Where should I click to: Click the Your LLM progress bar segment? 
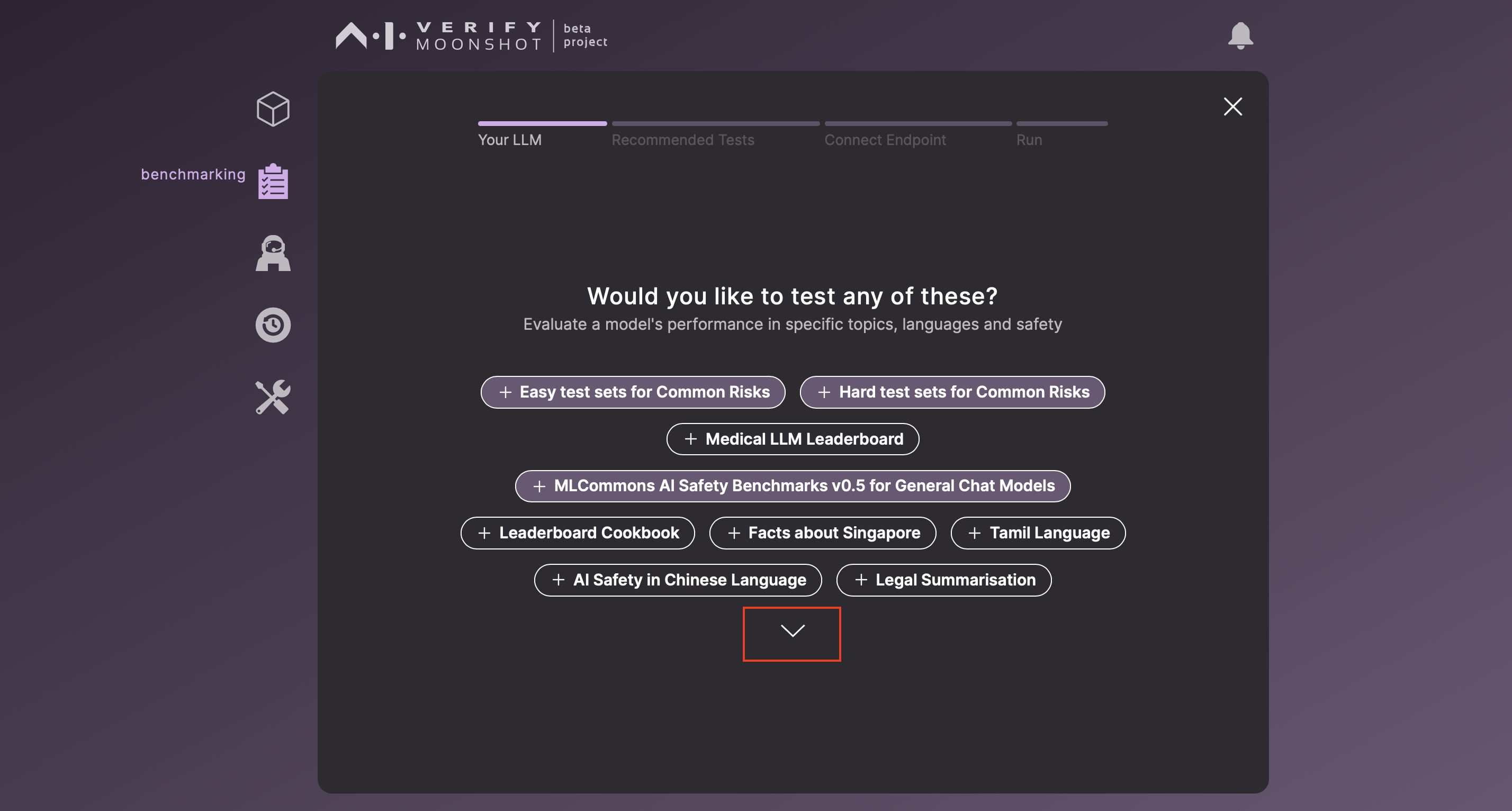coord(542,124)
